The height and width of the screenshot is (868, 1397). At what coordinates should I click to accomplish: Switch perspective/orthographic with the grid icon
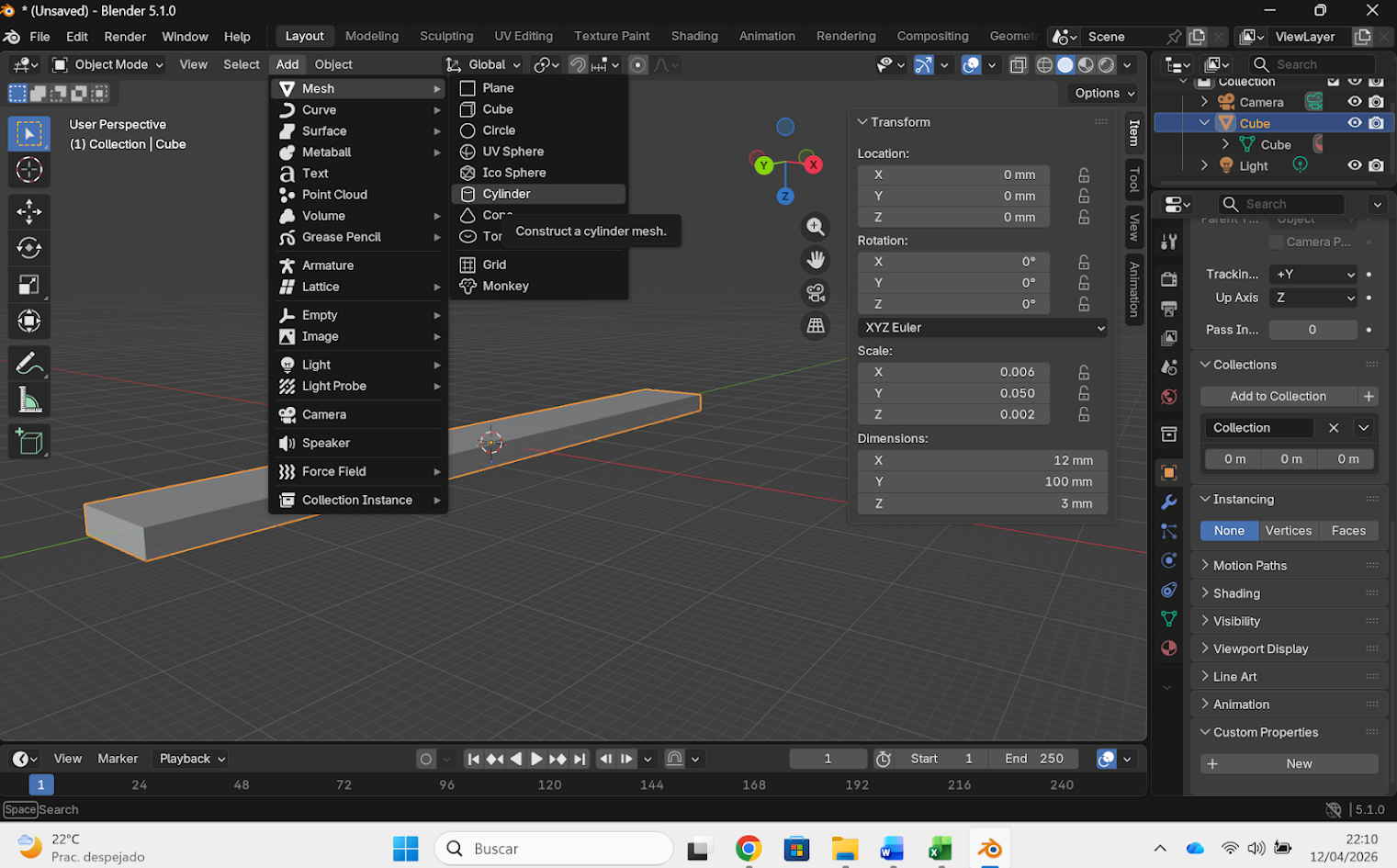[816, 326]
